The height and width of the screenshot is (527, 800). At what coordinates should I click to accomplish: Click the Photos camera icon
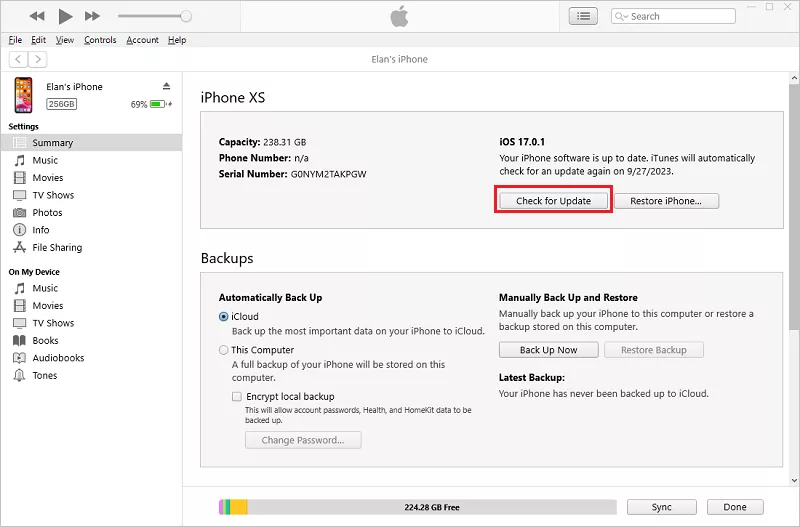coord(19,212)
